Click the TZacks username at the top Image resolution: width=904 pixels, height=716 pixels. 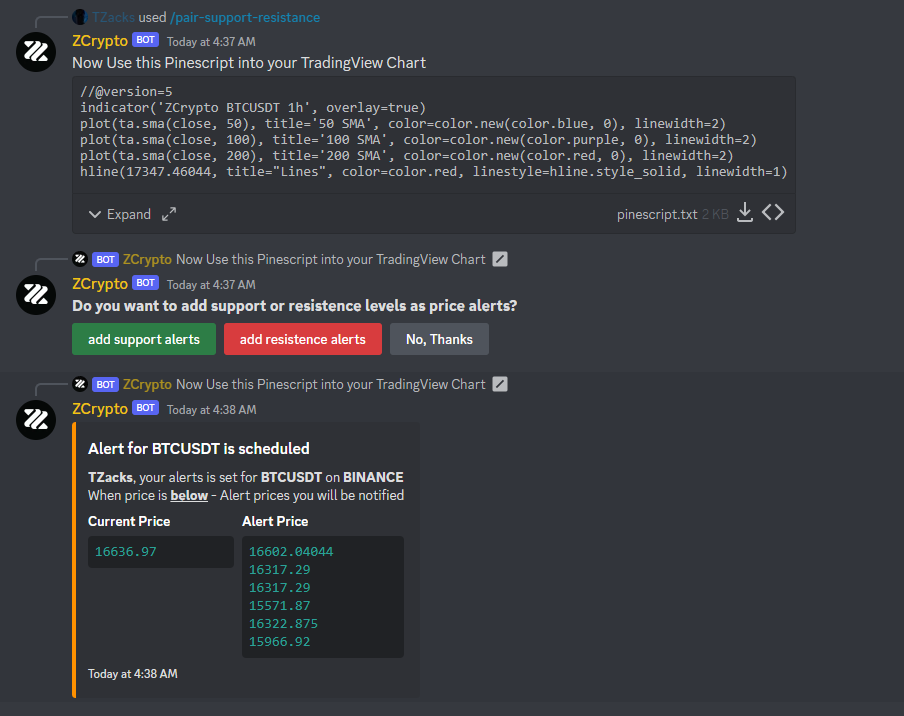coord(113,18)
